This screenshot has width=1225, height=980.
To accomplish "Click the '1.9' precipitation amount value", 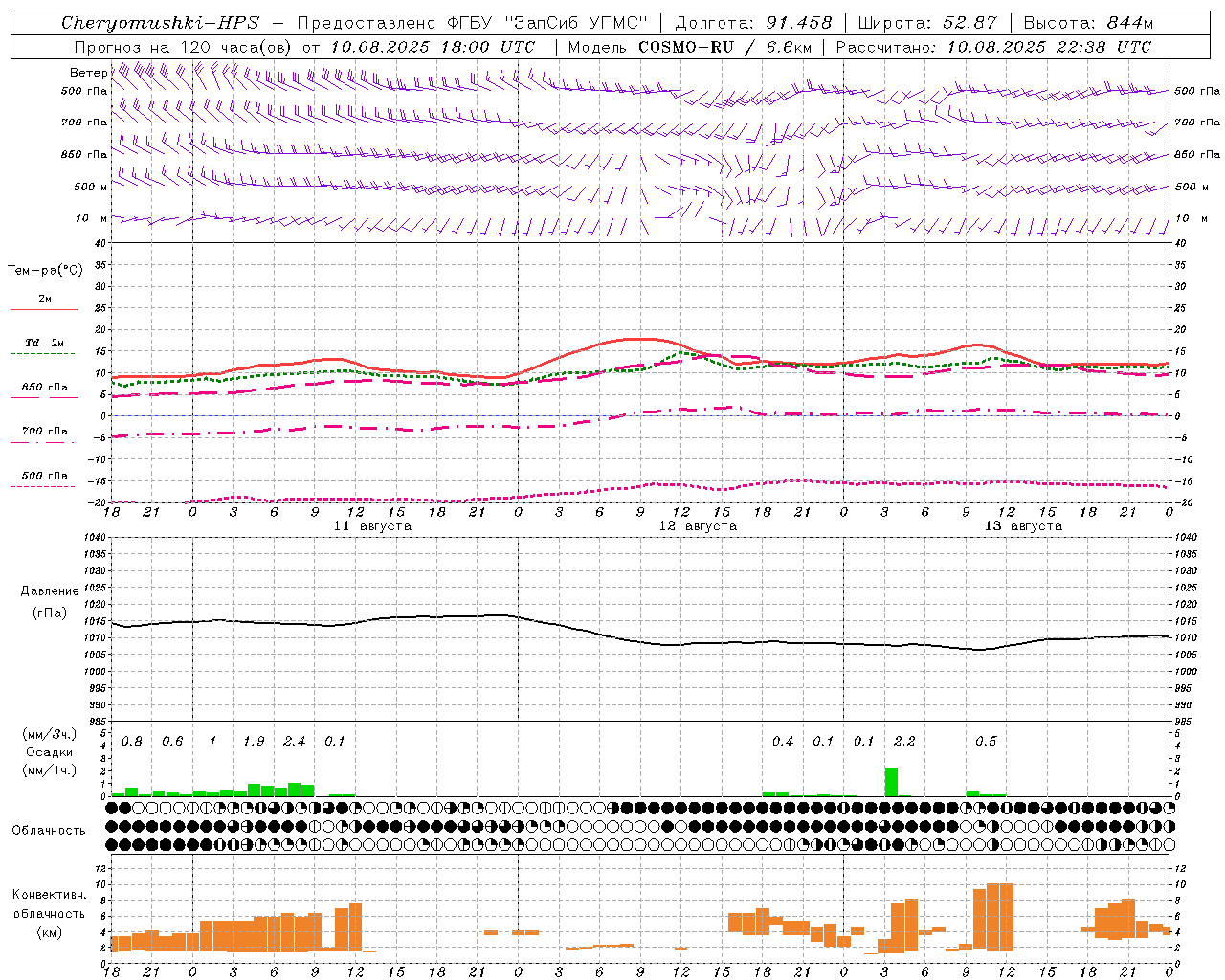I will coord(254,741).
